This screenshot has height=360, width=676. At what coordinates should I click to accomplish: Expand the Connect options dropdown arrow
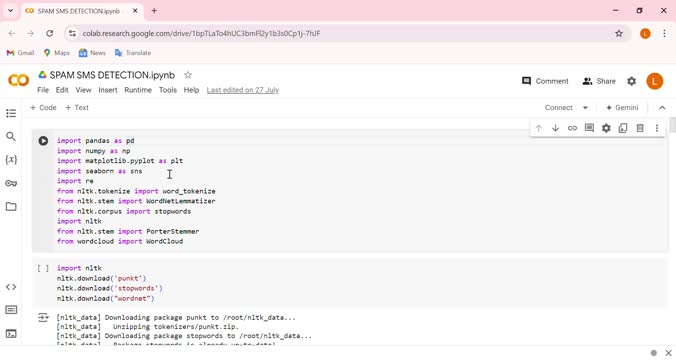pos(585,108)
